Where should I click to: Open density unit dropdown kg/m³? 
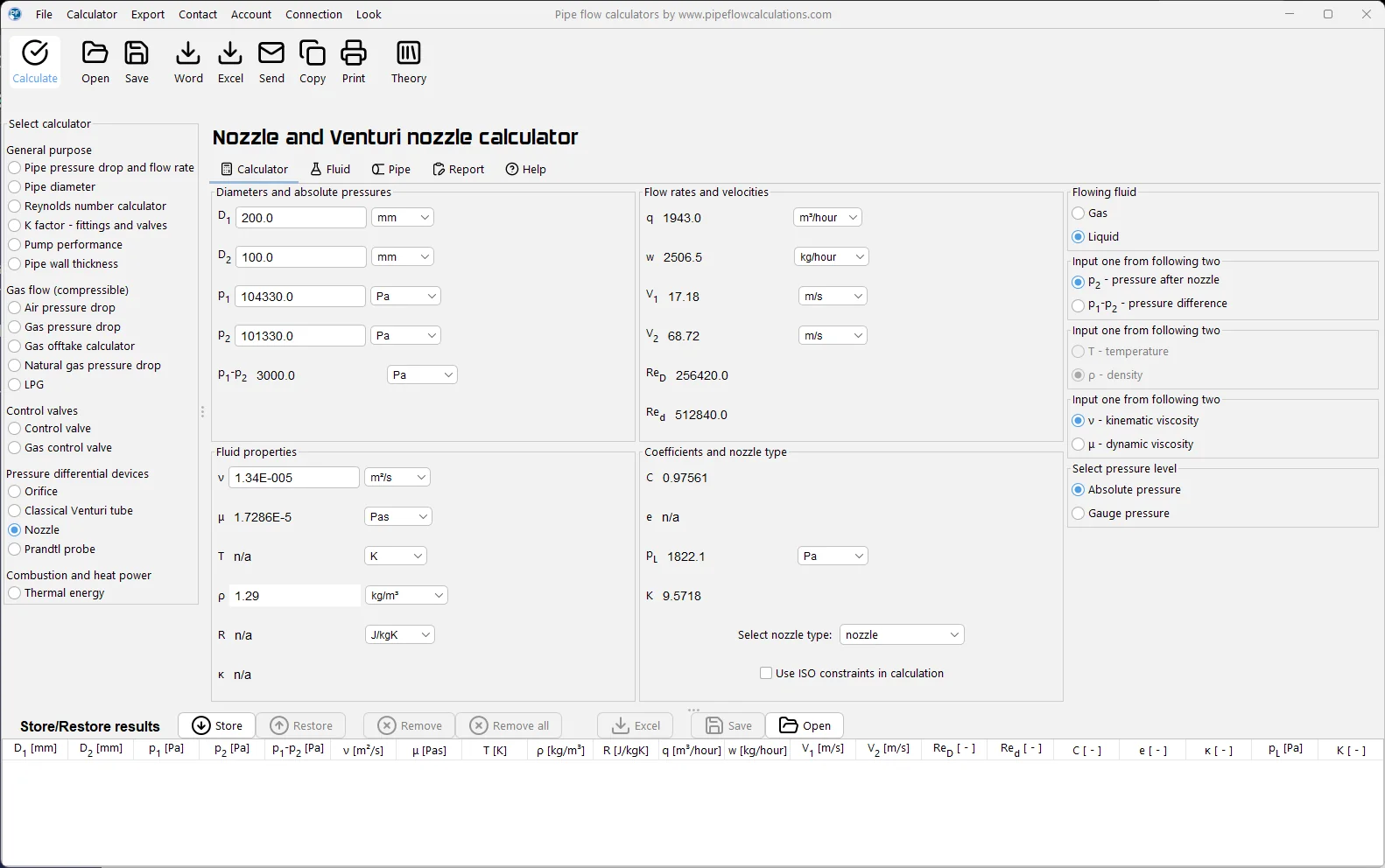(x=406, y=595)
